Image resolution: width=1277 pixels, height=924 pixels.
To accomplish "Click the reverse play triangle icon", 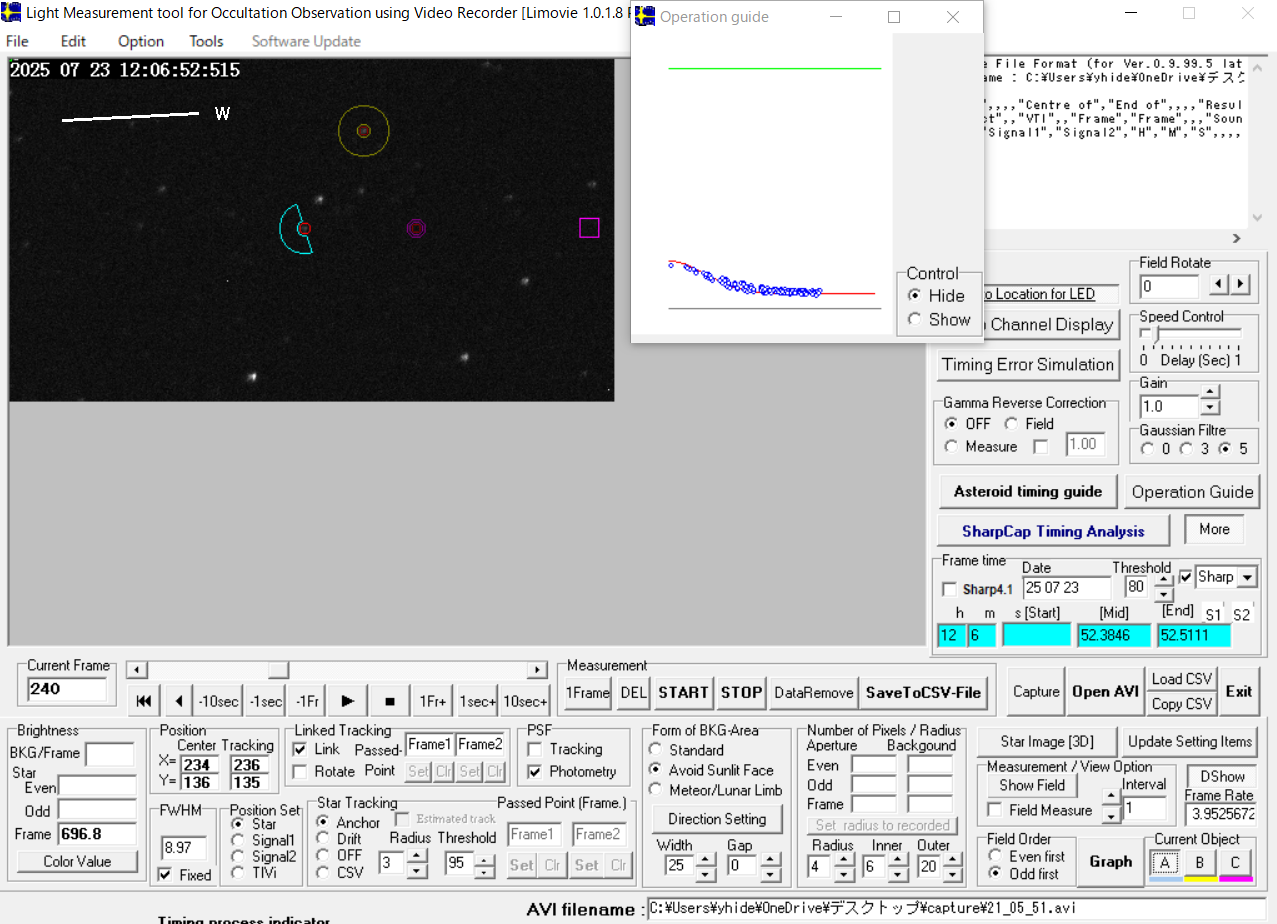I will 178,702.
